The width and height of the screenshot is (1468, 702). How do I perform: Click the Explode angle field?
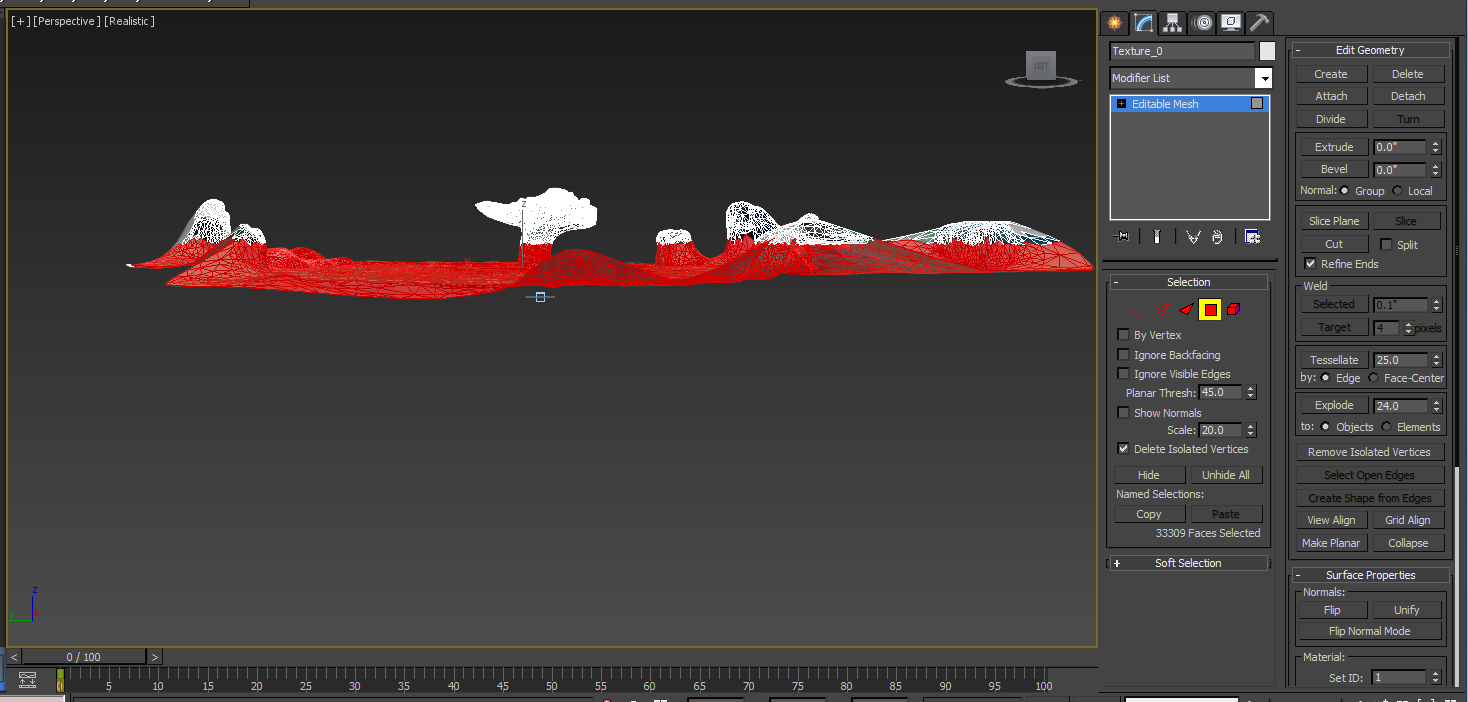tap(1402, 406)
